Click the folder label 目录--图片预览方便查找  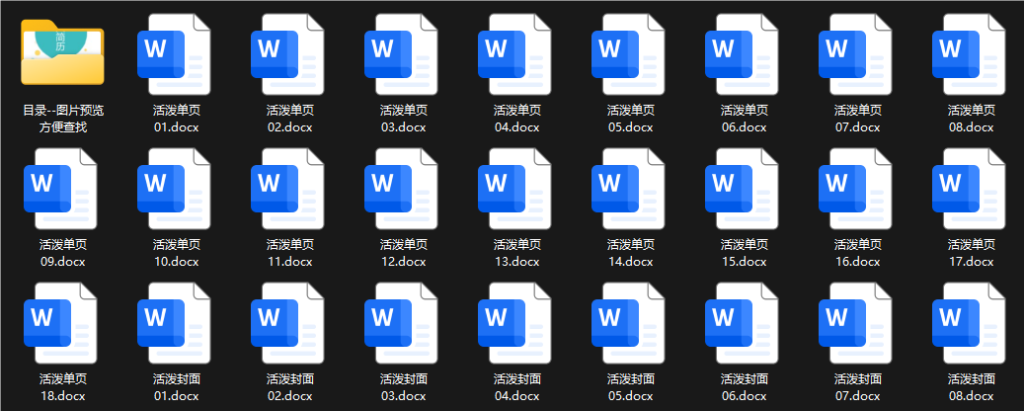coord(63,118)
